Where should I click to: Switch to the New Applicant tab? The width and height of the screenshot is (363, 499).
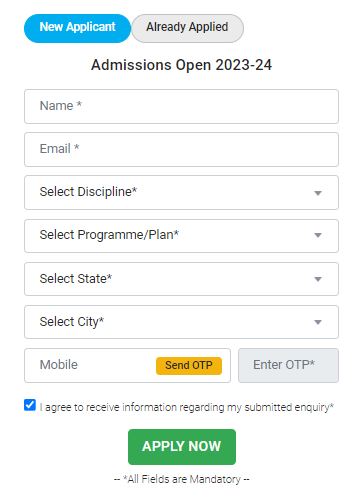point(77,28)
